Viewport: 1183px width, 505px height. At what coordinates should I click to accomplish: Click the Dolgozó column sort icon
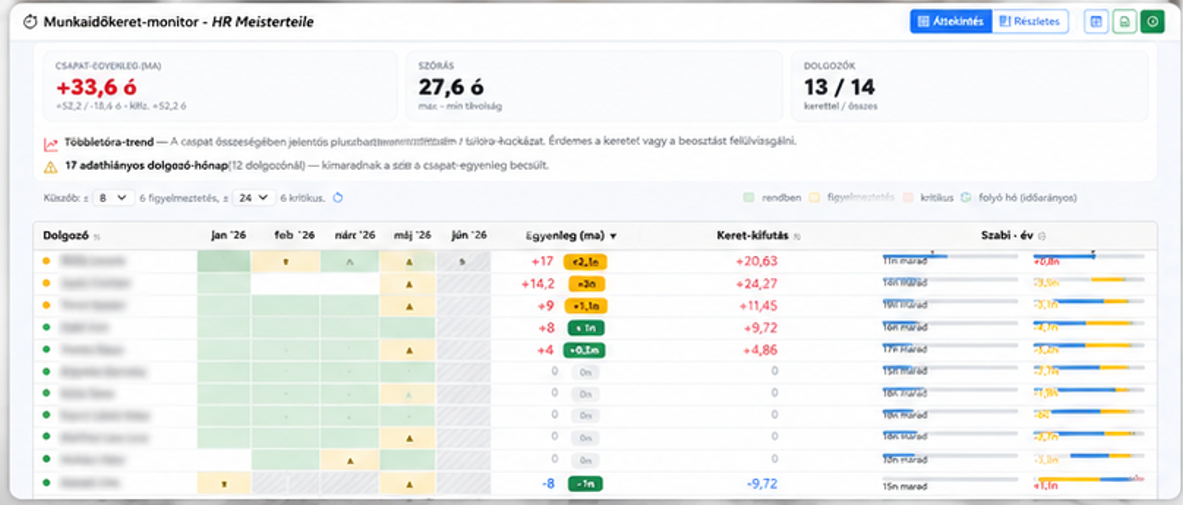pyautogui.click(x=97, y=237)
